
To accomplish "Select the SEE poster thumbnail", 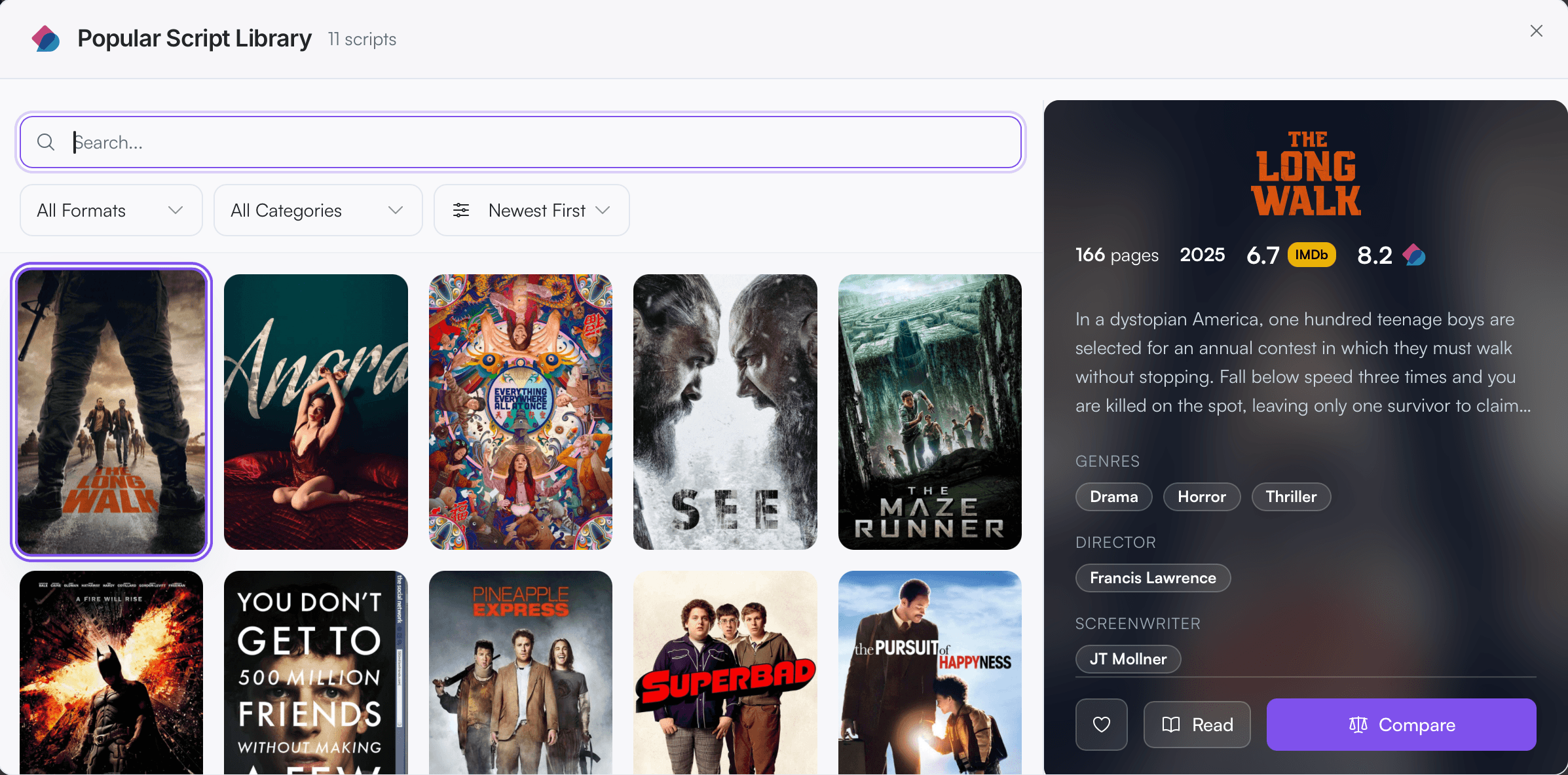I will click(x=725, y=412).
